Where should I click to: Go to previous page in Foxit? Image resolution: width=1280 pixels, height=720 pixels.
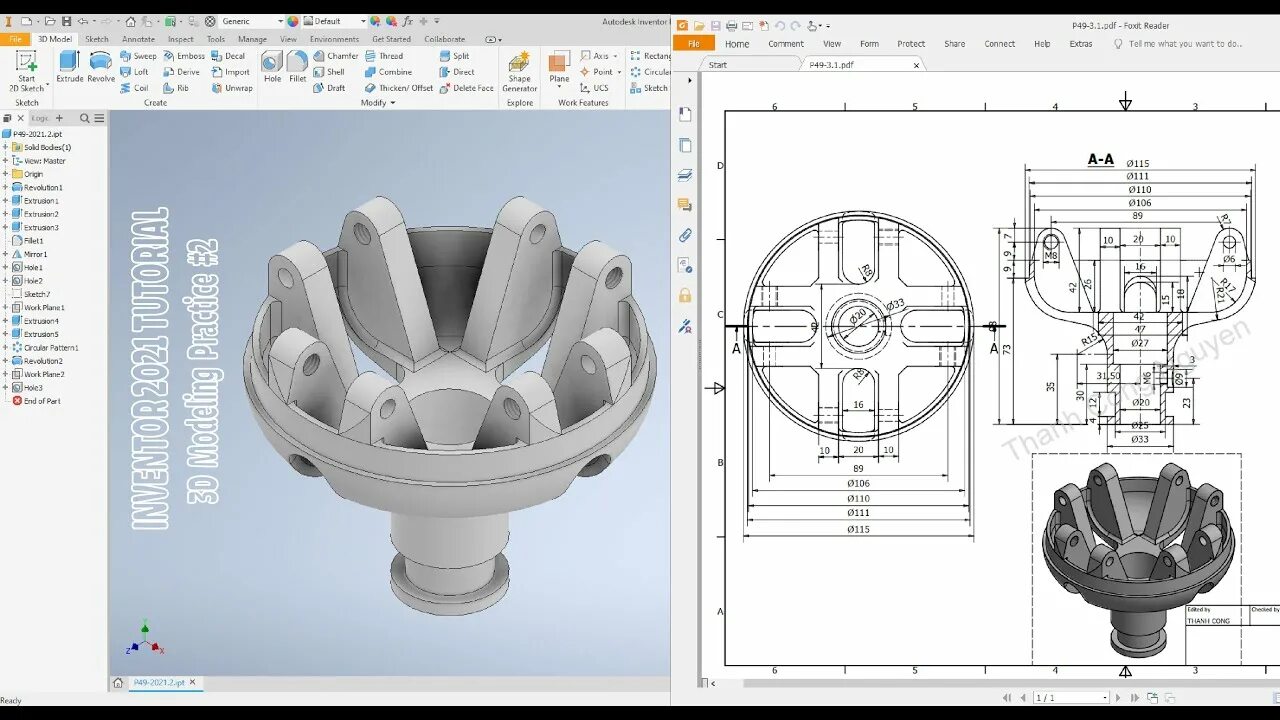point(1021,697)
